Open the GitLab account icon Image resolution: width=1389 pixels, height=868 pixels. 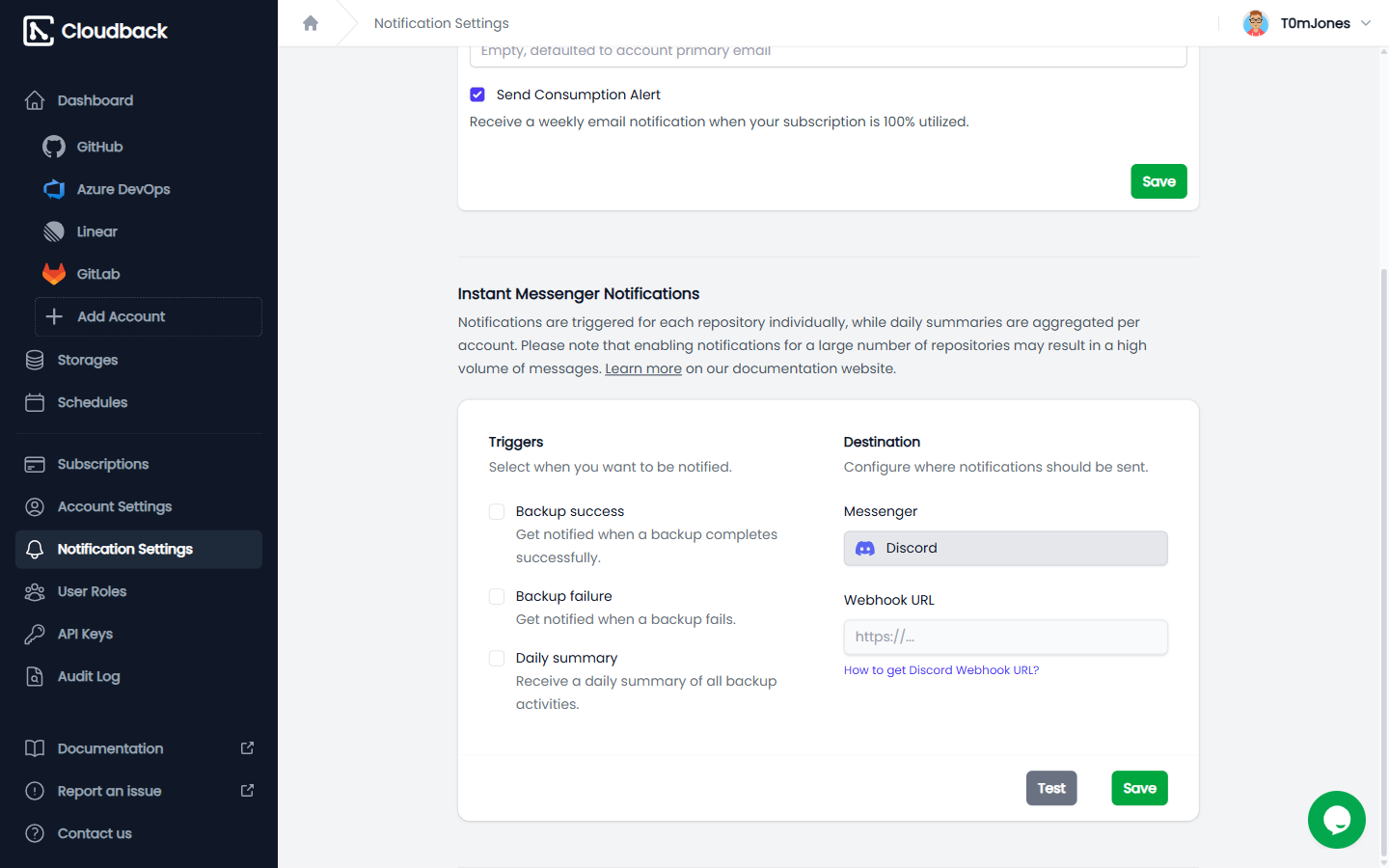pyautogui.click(x=54, y=274)
